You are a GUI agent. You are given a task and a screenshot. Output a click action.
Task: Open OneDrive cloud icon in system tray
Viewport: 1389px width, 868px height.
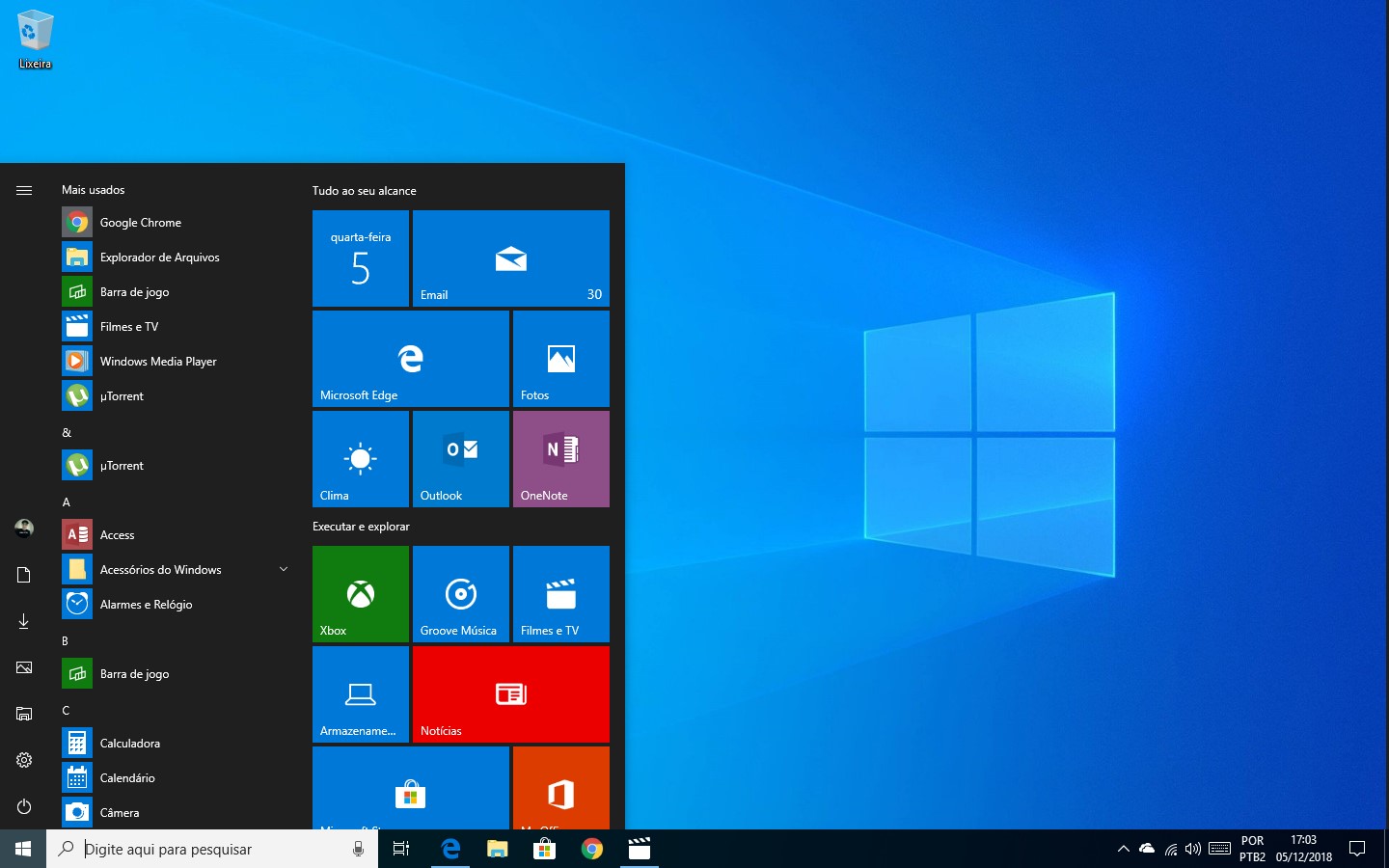pyautogui.click(x=1147, y=849)
